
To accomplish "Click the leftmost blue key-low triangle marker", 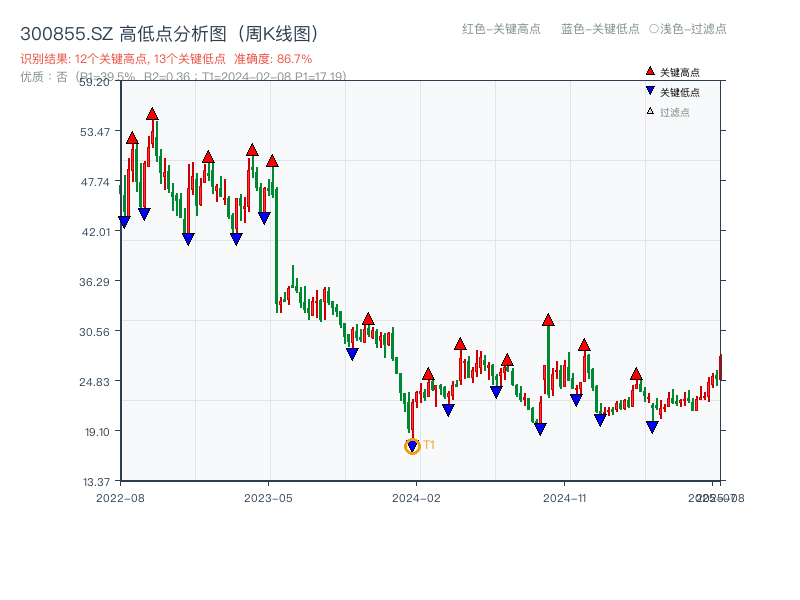I will (x=124, y=222).
